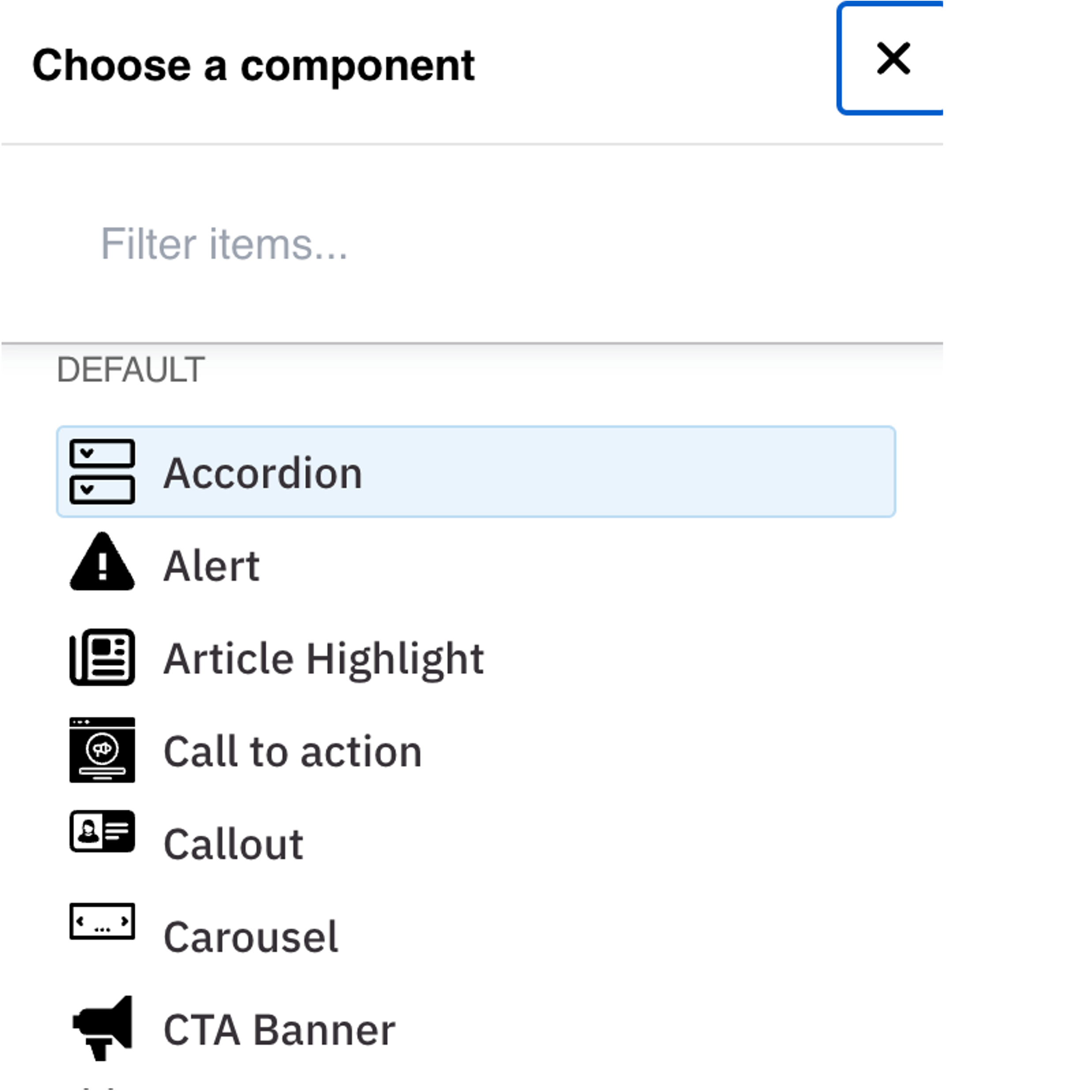Choose the Callout component label
1092x1092 pixels.
pyautogui.click(x=233, y=844)
